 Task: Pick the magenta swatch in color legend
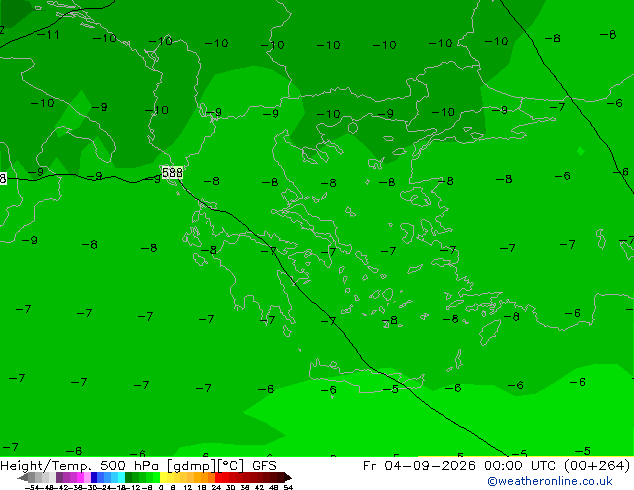(80, 477)
